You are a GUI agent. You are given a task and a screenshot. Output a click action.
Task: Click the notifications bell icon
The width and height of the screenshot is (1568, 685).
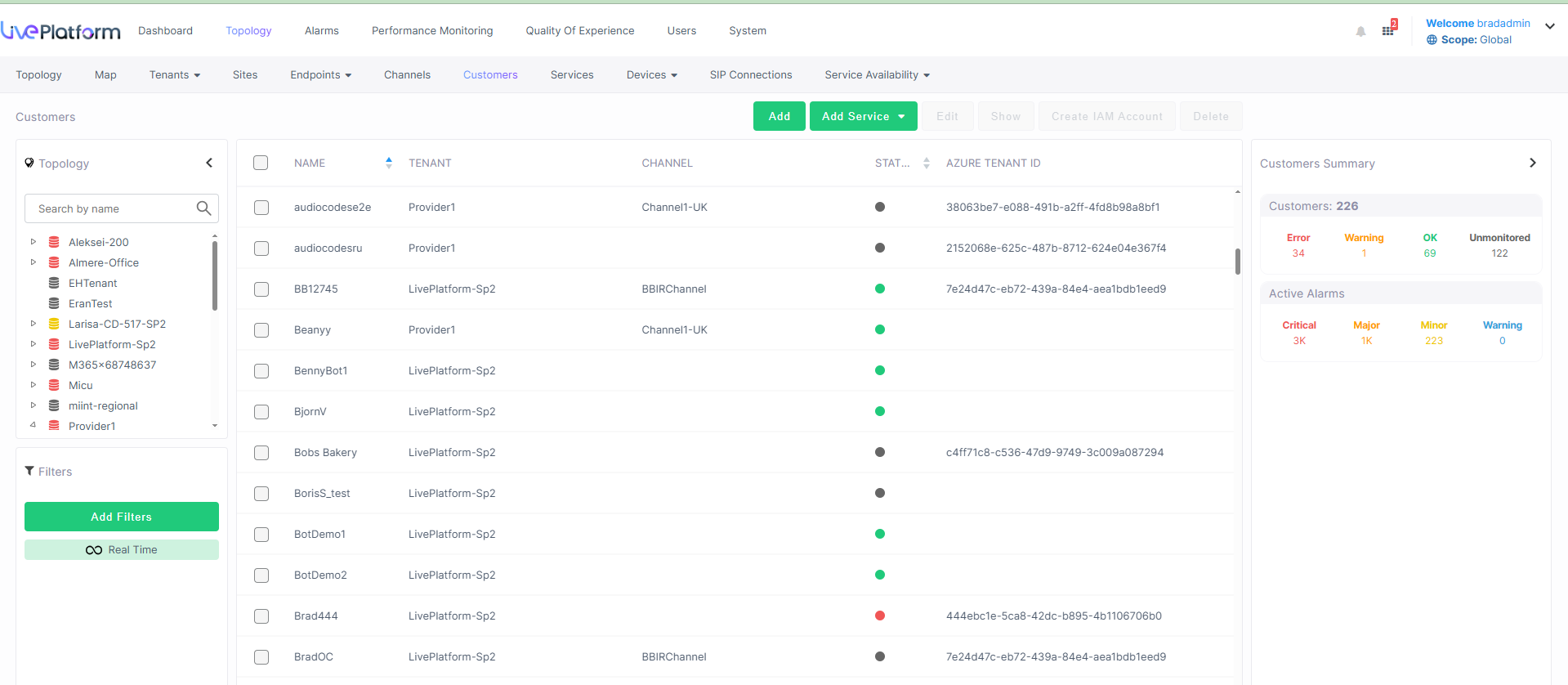click(1360, 32)
